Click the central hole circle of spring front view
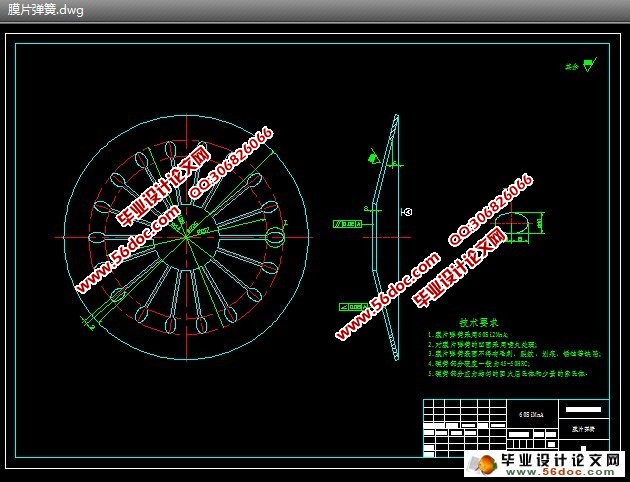Image resolution: width=630 pixels, height=482 pixels. pyautogui.click(x=186, y=237)
